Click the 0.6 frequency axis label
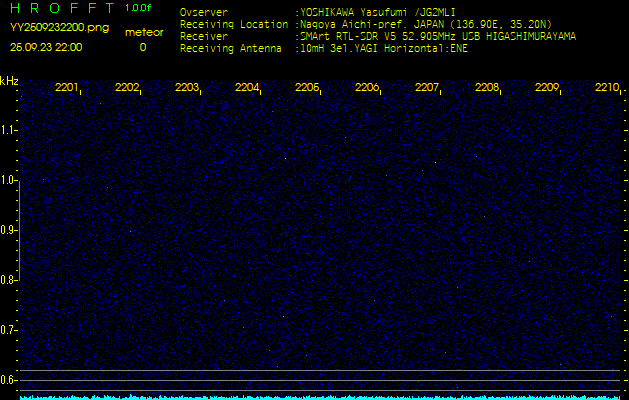 click(x=9, y=380)
